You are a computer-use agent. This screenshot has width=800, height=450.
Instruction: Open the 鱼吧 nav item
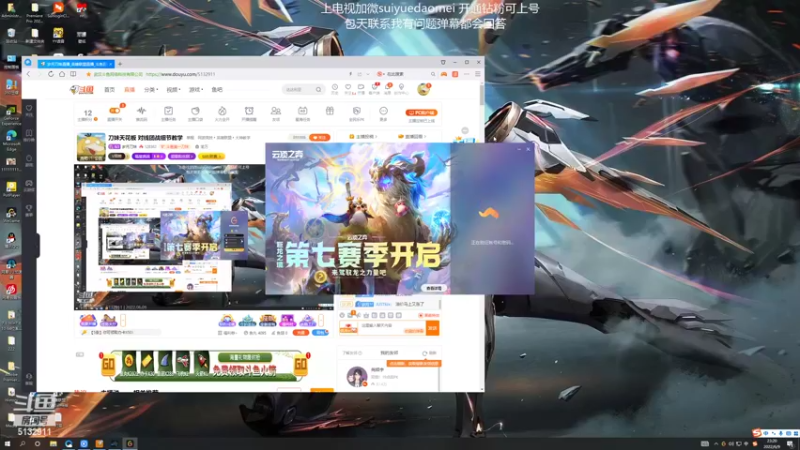(x=217, y=90)
